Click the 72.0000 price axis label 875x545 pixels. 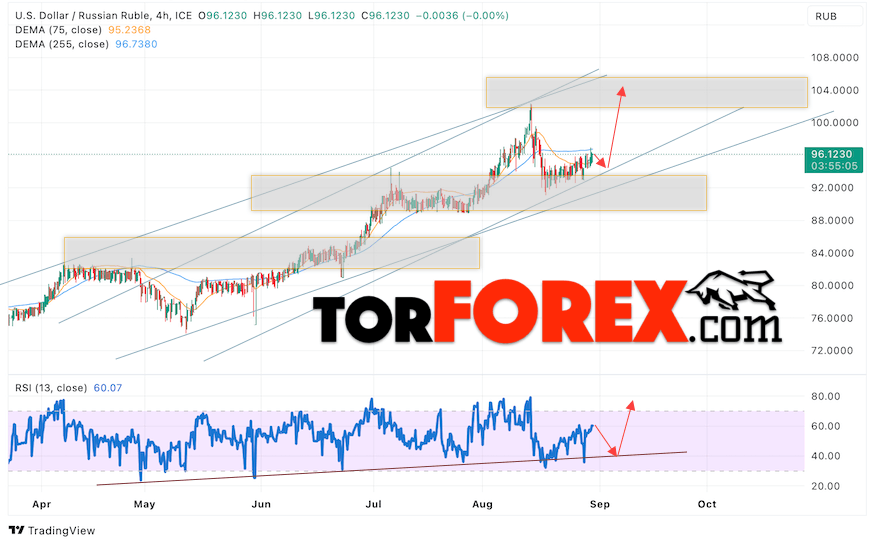pyautogui.click(x=833, y=350)
